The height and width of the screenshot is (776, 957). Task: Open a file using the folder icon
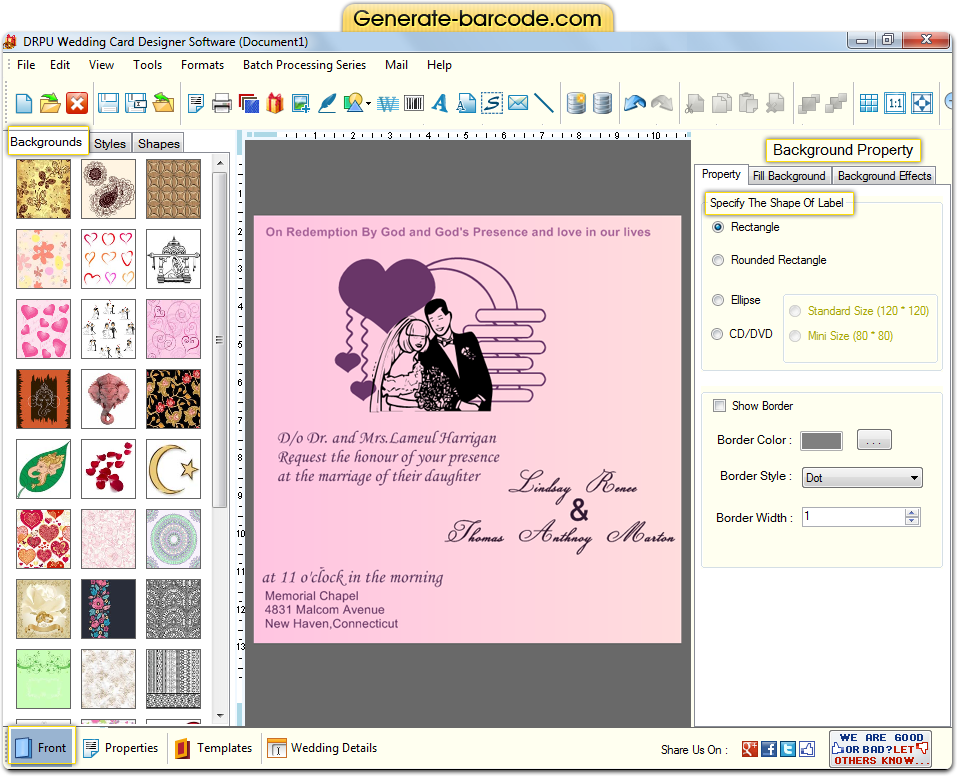50,103
